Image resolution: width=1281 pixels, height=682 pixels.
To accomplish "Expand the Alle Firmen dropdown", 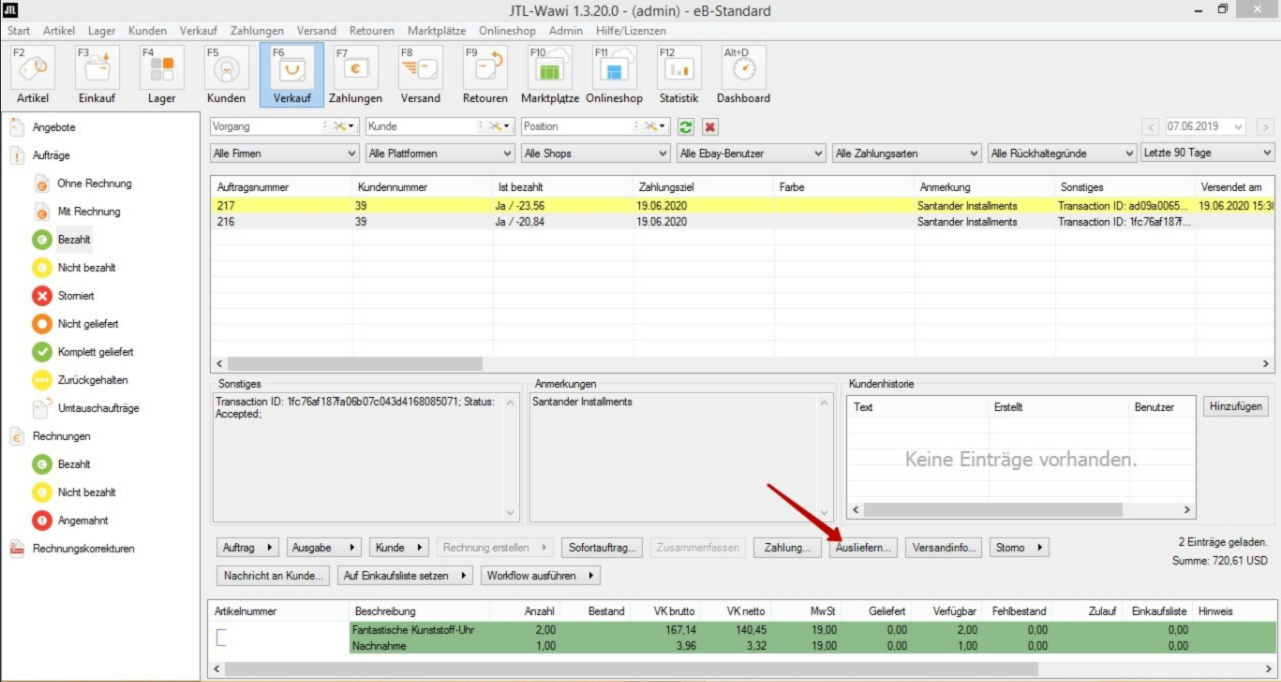I will (x=284, y=154).
